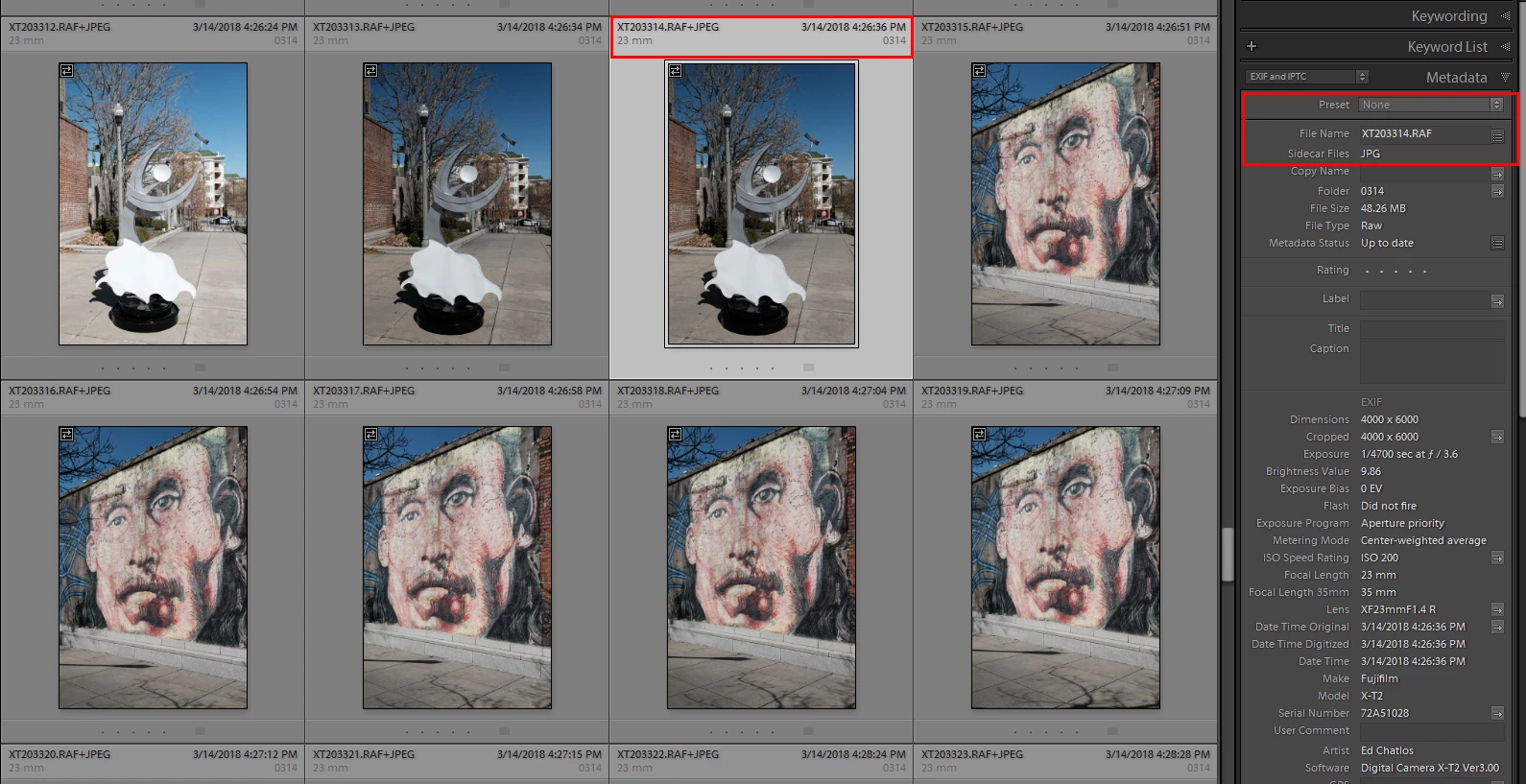
Task: Click the Label field arrow icon
Action: (1497, 301)
